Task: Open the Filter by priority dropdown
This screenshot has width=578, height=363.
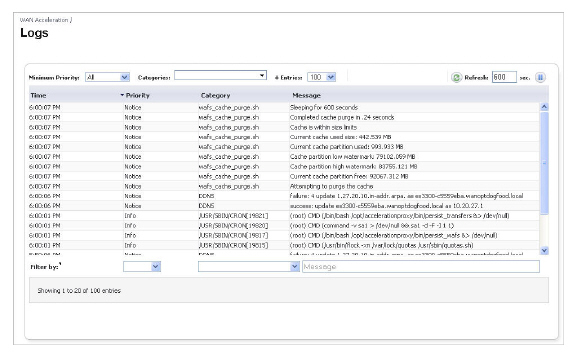Action: coord(142,266)
